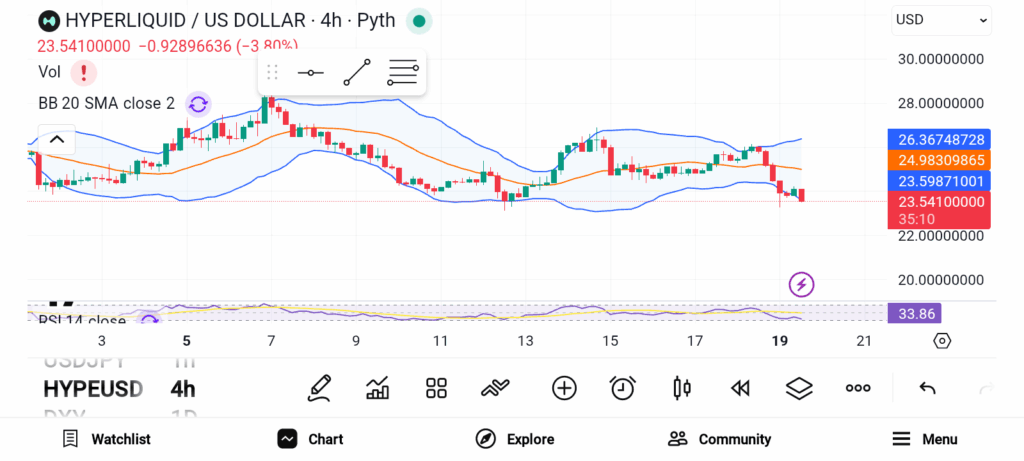The height and width of the screenshot is (461, 1024).
Task: Select the trend line tool in floating toolbar
Action: click(x=357, y=72)
